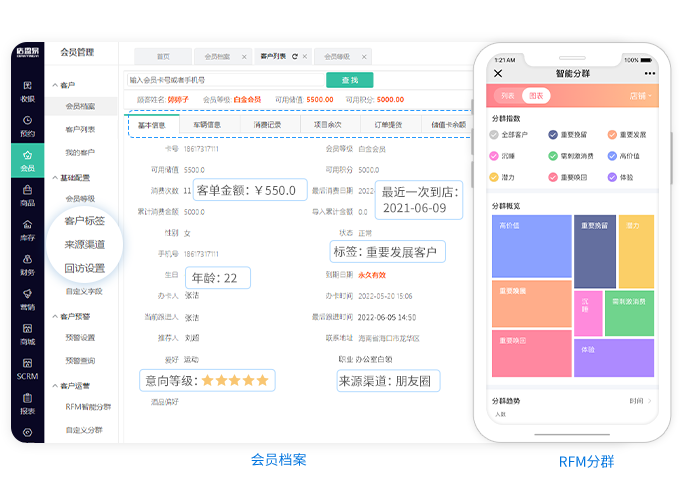This screenshot has height=500, width=680.
Task: Toggle the 体验 group checkbox
Action: pos(612,177)
